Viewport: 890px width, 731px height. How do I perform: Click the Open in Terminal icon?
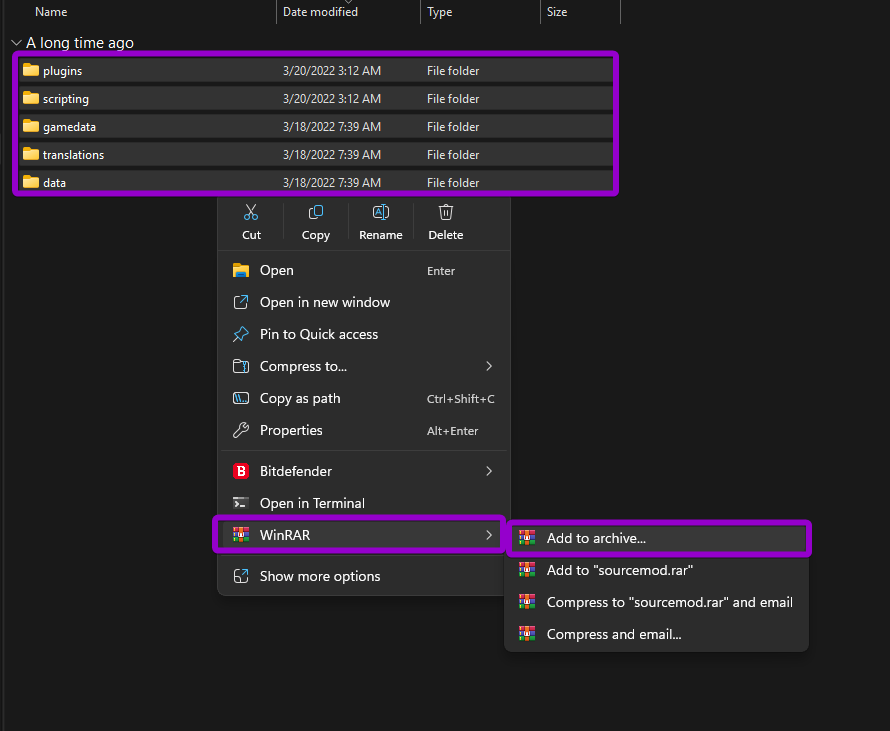click(x=241, y=502)
